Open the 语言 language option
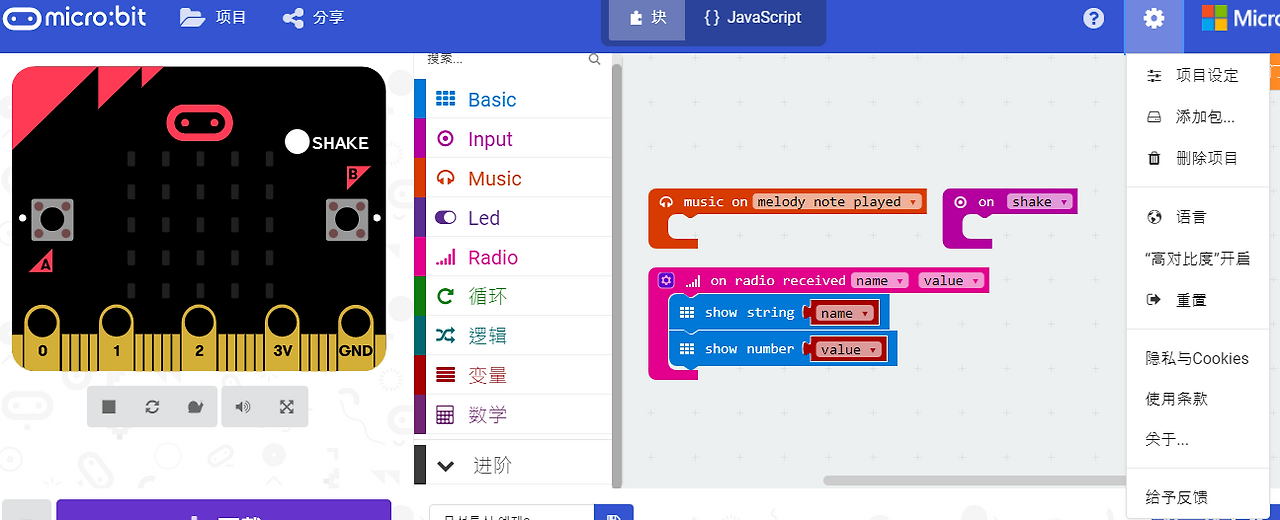 coord(1197,217)
